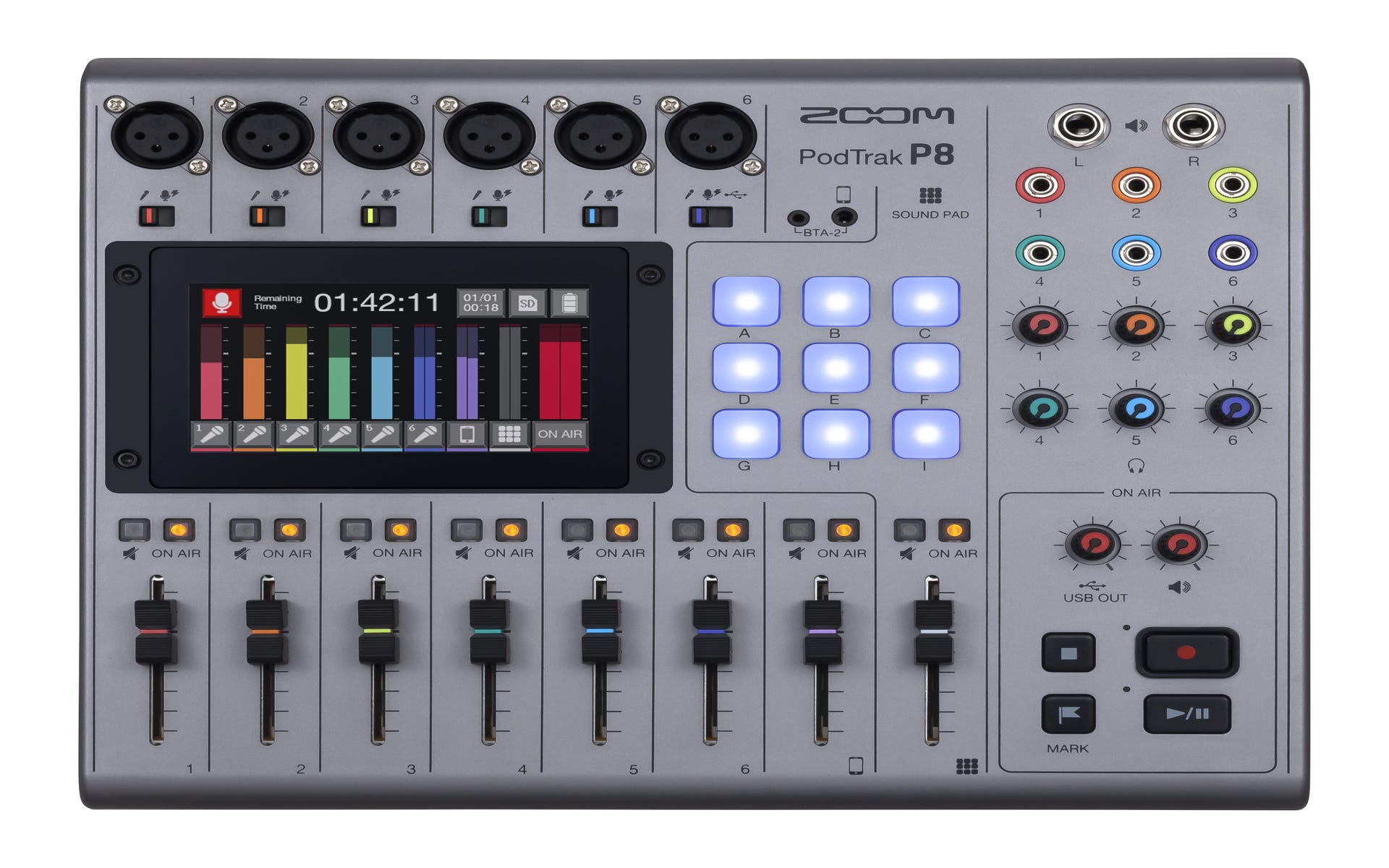Trigger sound pad A
The image size is (1389, 868).
[x=746, y=301]
